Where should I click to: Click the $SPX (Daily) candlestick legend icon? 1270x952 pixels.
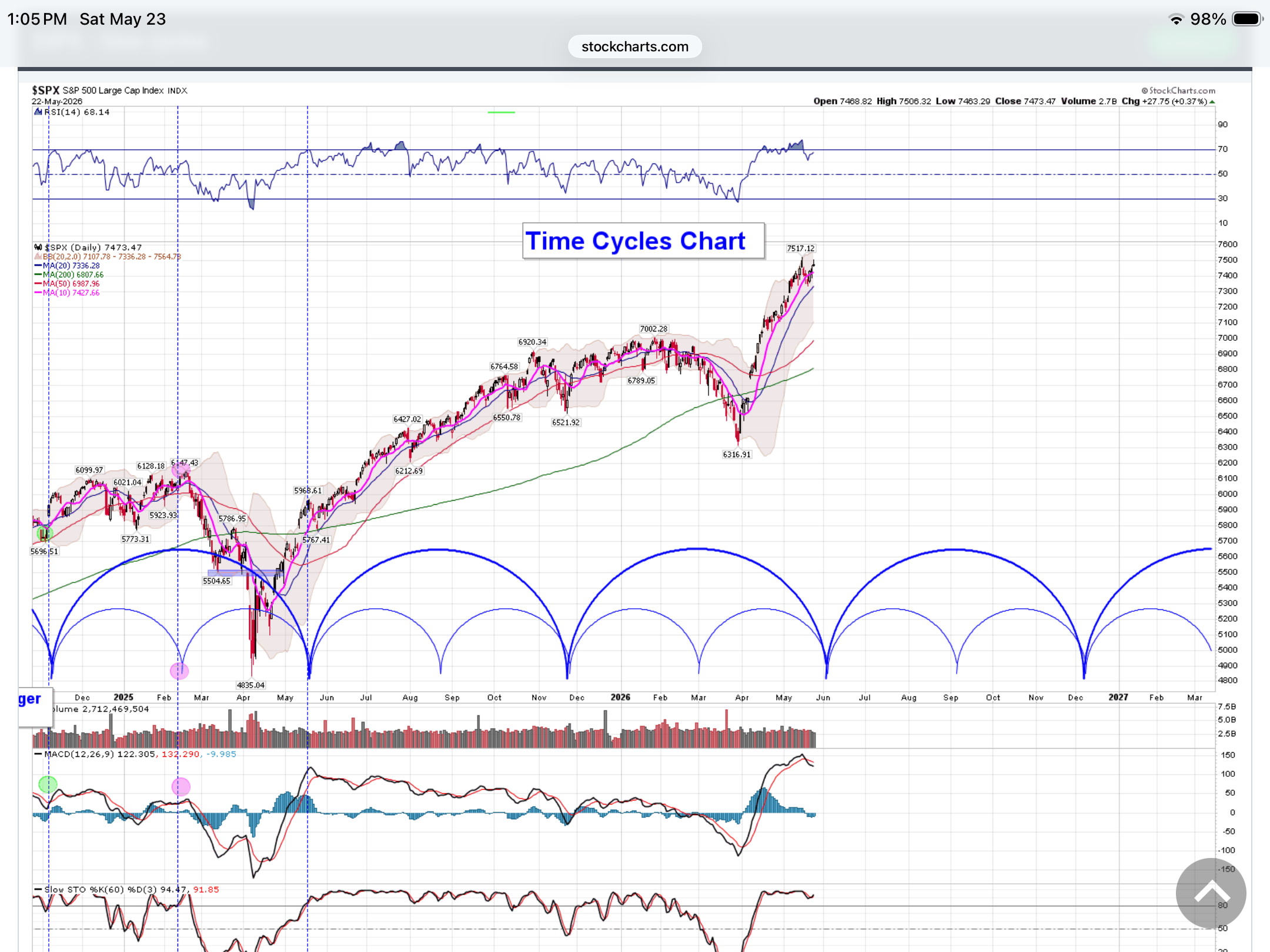pyautogui.click(x=38, y=247)
